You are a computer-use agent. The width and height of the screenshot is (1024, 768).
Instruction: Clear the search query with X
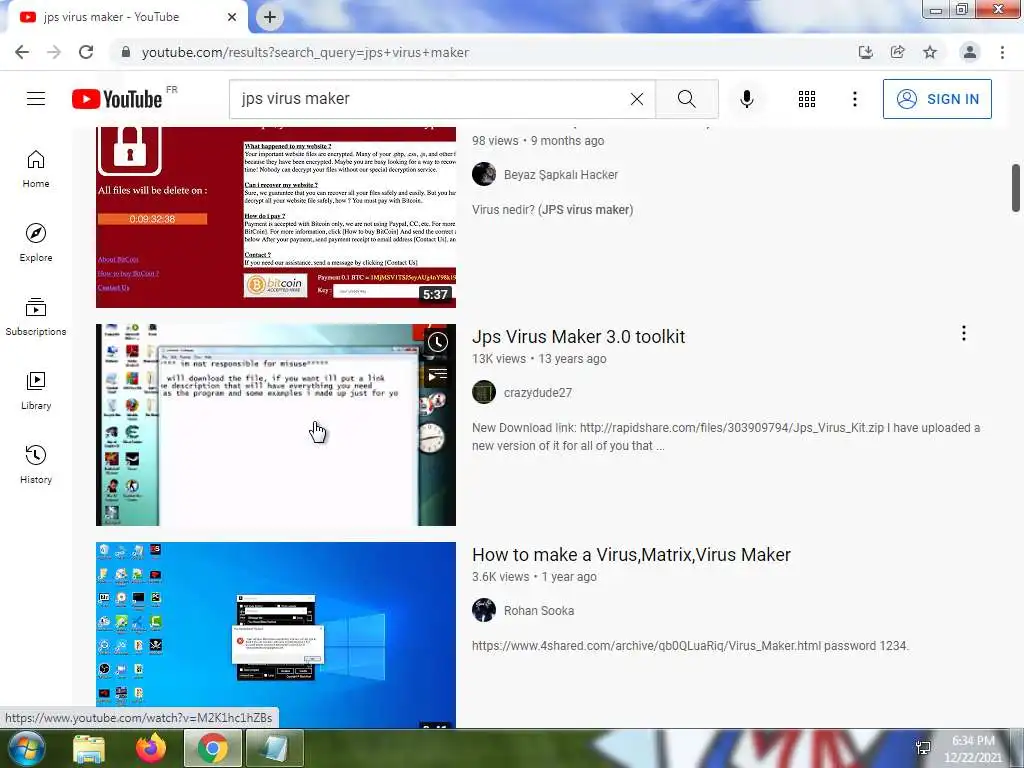click(x=637, y=99)
